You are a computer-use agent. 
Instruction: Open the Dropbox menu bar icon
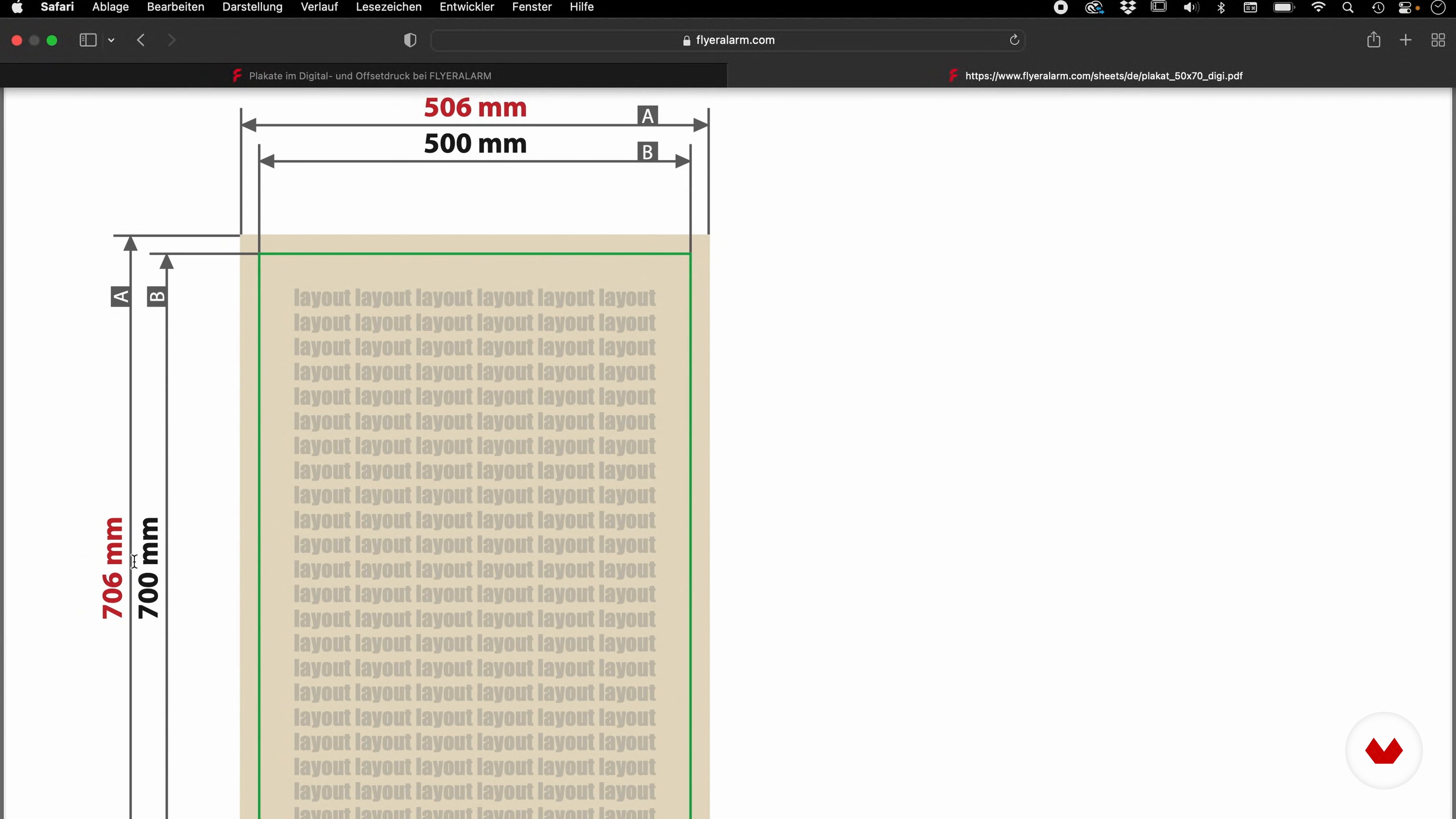coord(1128,7)
